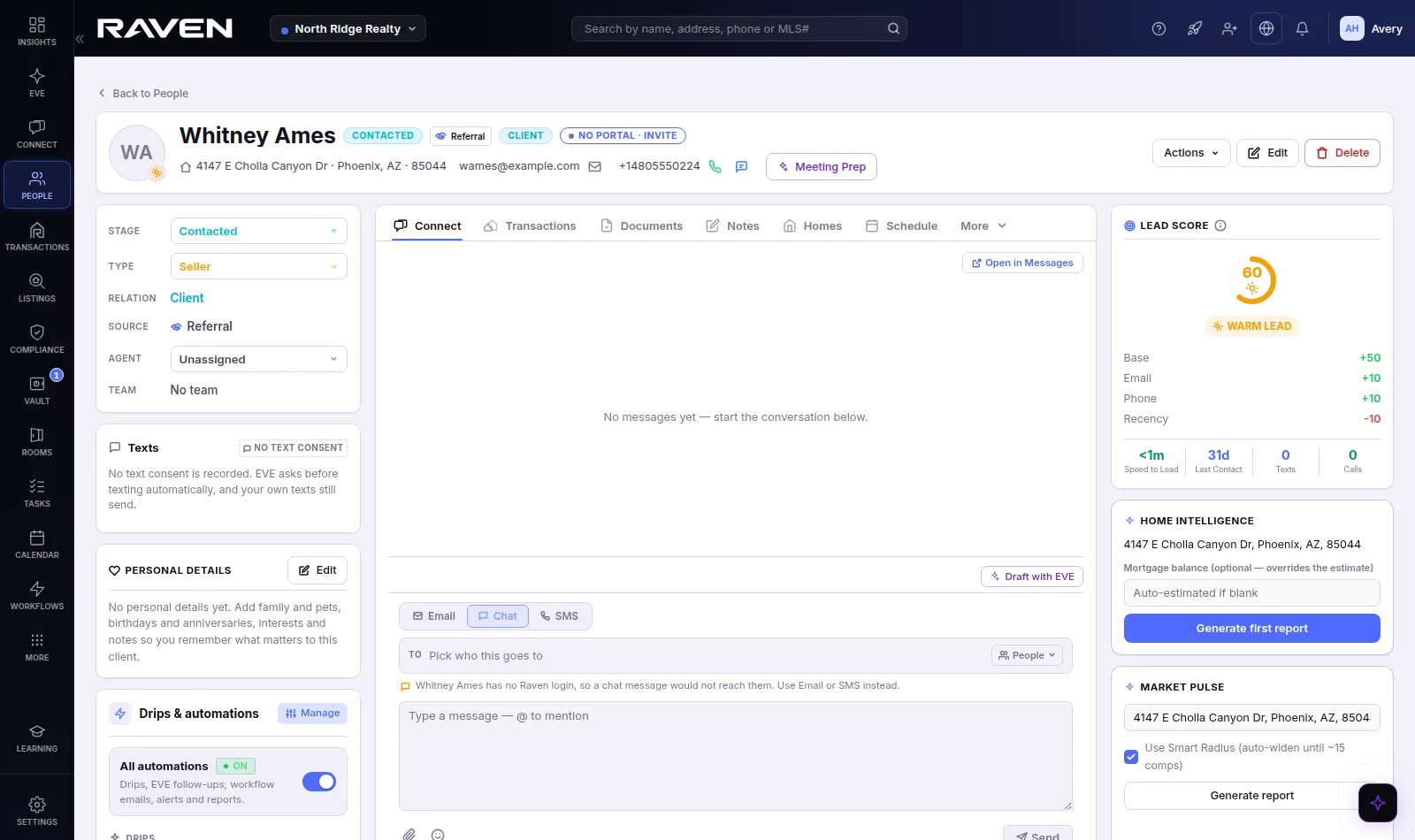Click the Meeting Prep button

(822, 166)
